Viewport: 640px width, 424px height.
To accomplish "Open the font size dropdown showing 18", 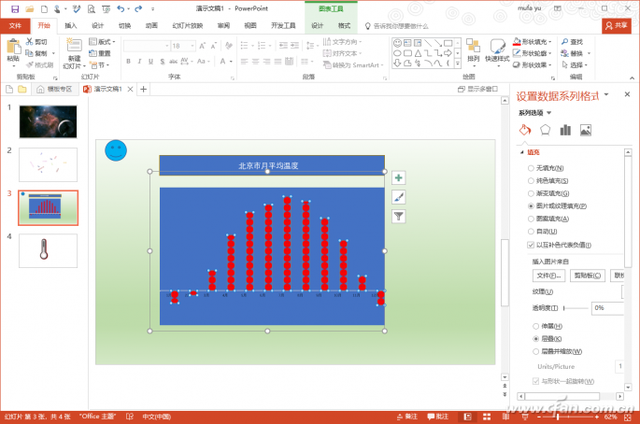I will 192,46.
